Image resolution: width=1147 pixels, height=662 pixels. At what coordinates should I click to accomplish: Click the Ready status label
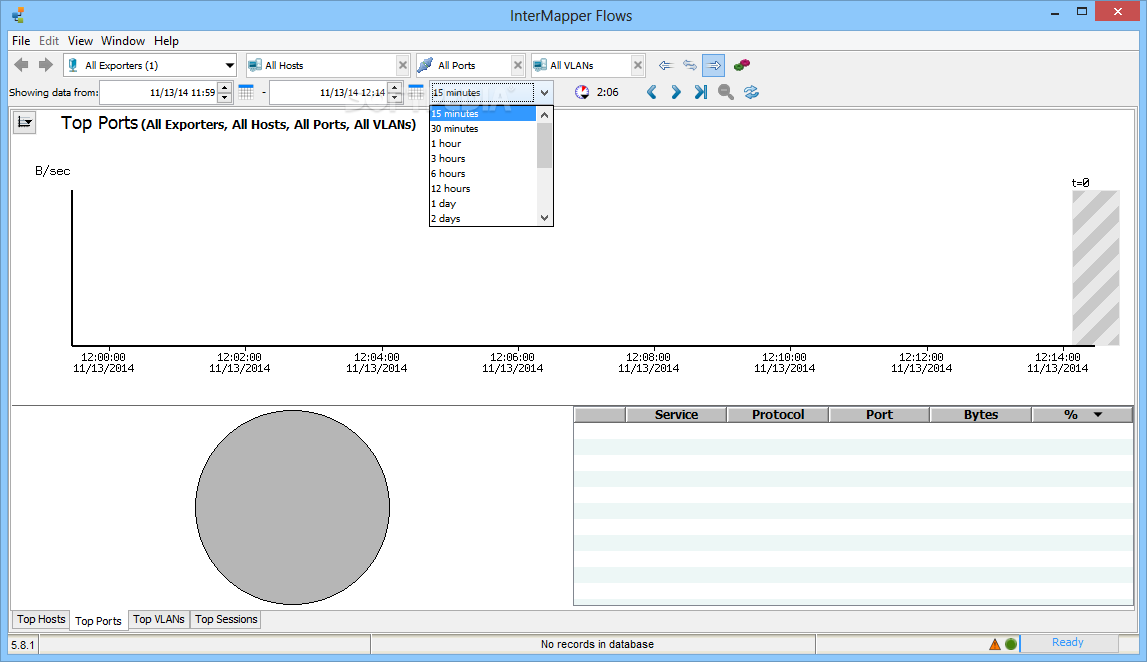[x=1068, y=642]
